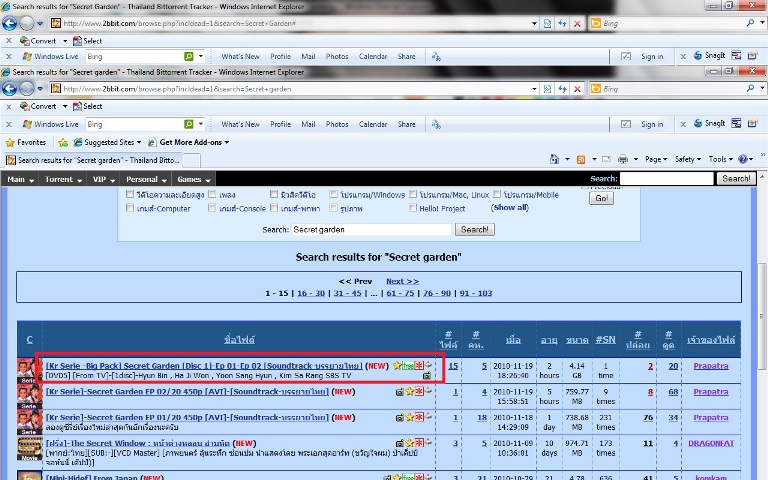Click Print icon in command bar
Image resolution: width=768 pixels, height=480 pixels.
click(x=623, y=159)
